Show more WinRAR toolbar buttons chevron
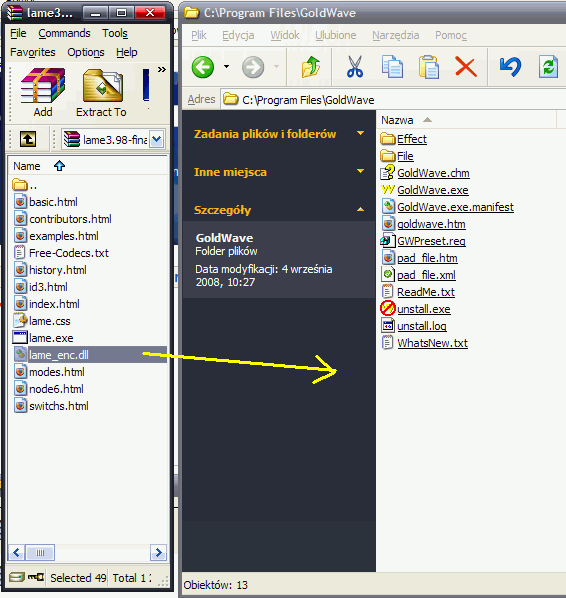Image resolution: width=566 pixels, height=598 pixels. pyautogui.click(x=162, y=69)
